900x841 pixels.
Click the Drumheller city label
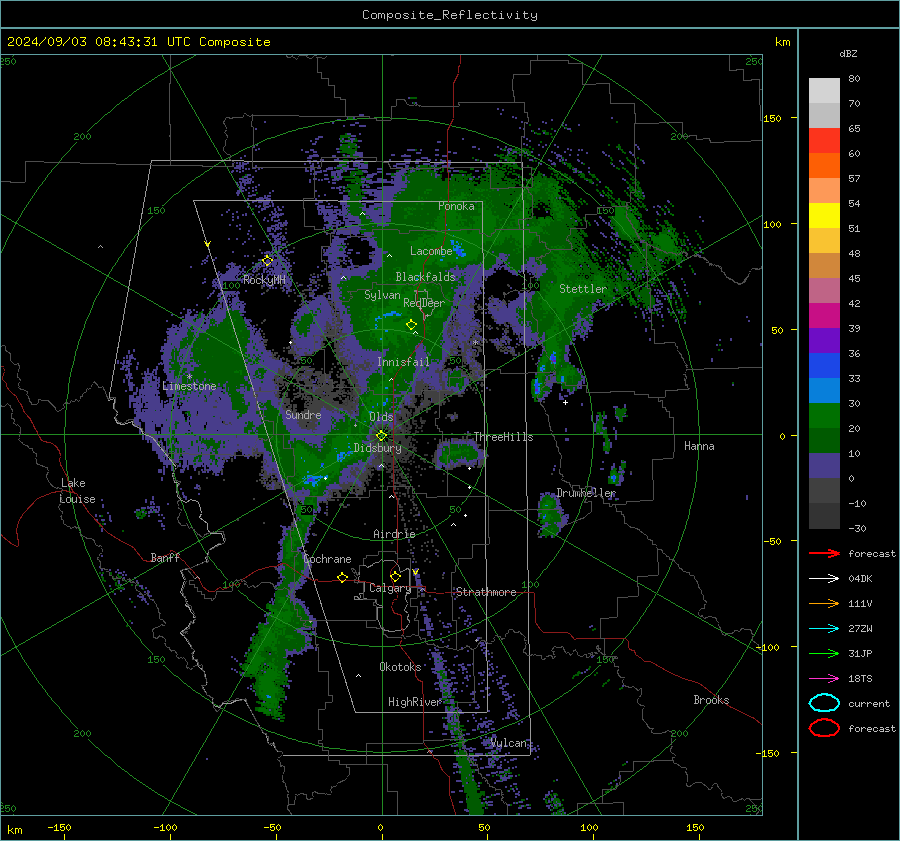pos(586,493)
